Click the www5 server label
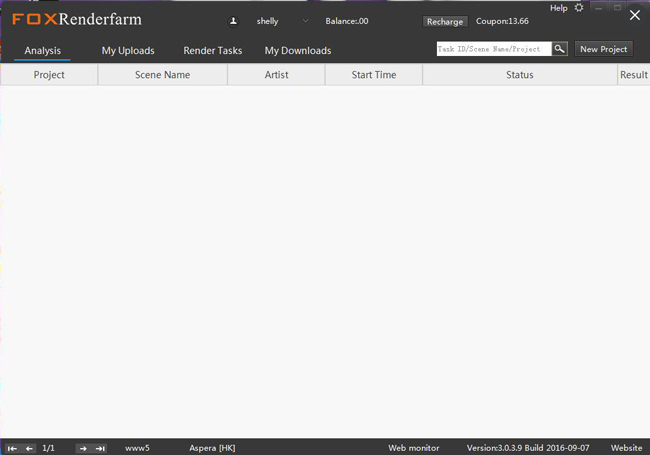The height and width of the screenshot is (455, 650). (137, 448)
